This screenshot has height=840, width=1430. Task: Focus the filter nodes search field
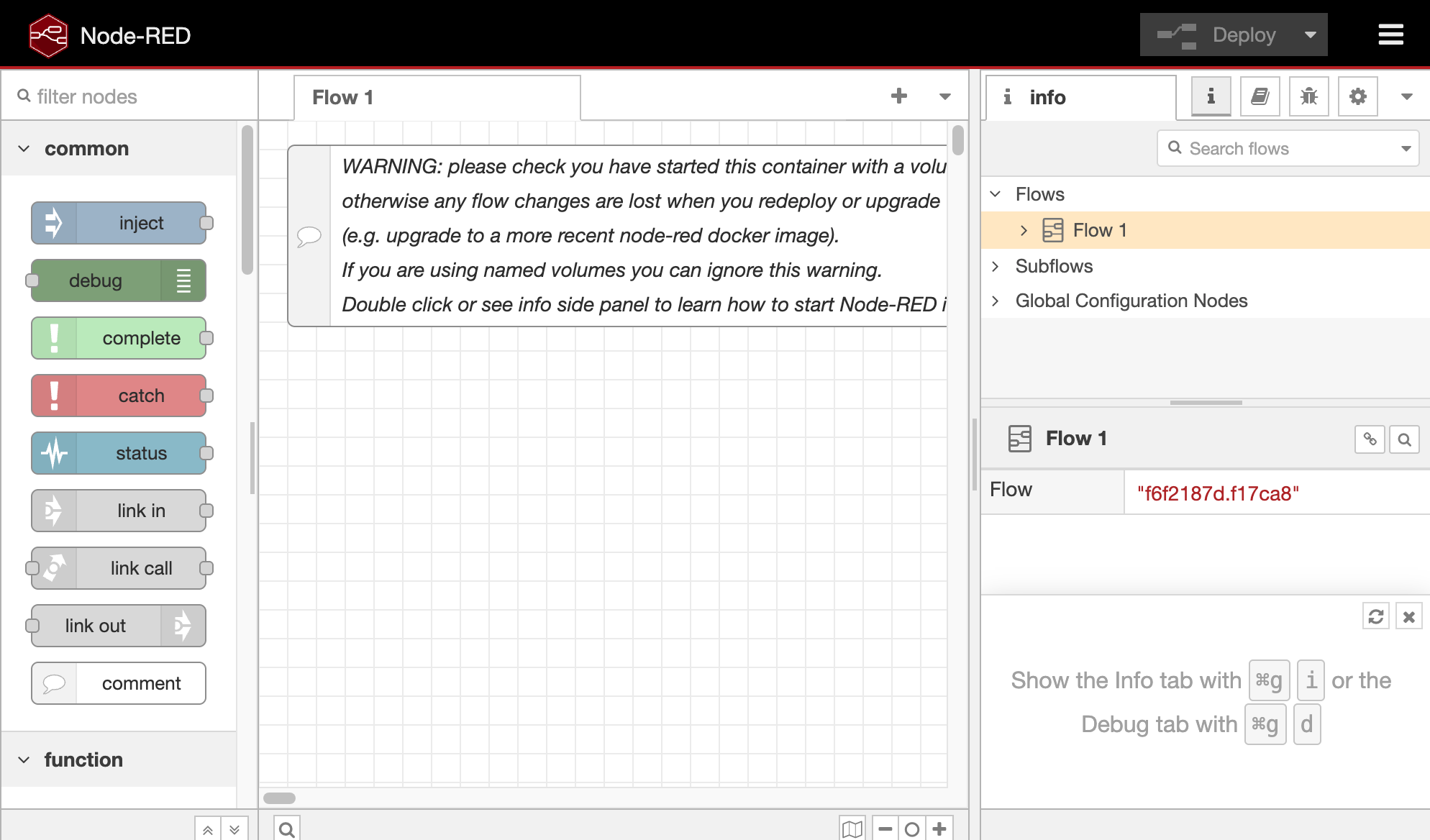[x=129, y=96]
